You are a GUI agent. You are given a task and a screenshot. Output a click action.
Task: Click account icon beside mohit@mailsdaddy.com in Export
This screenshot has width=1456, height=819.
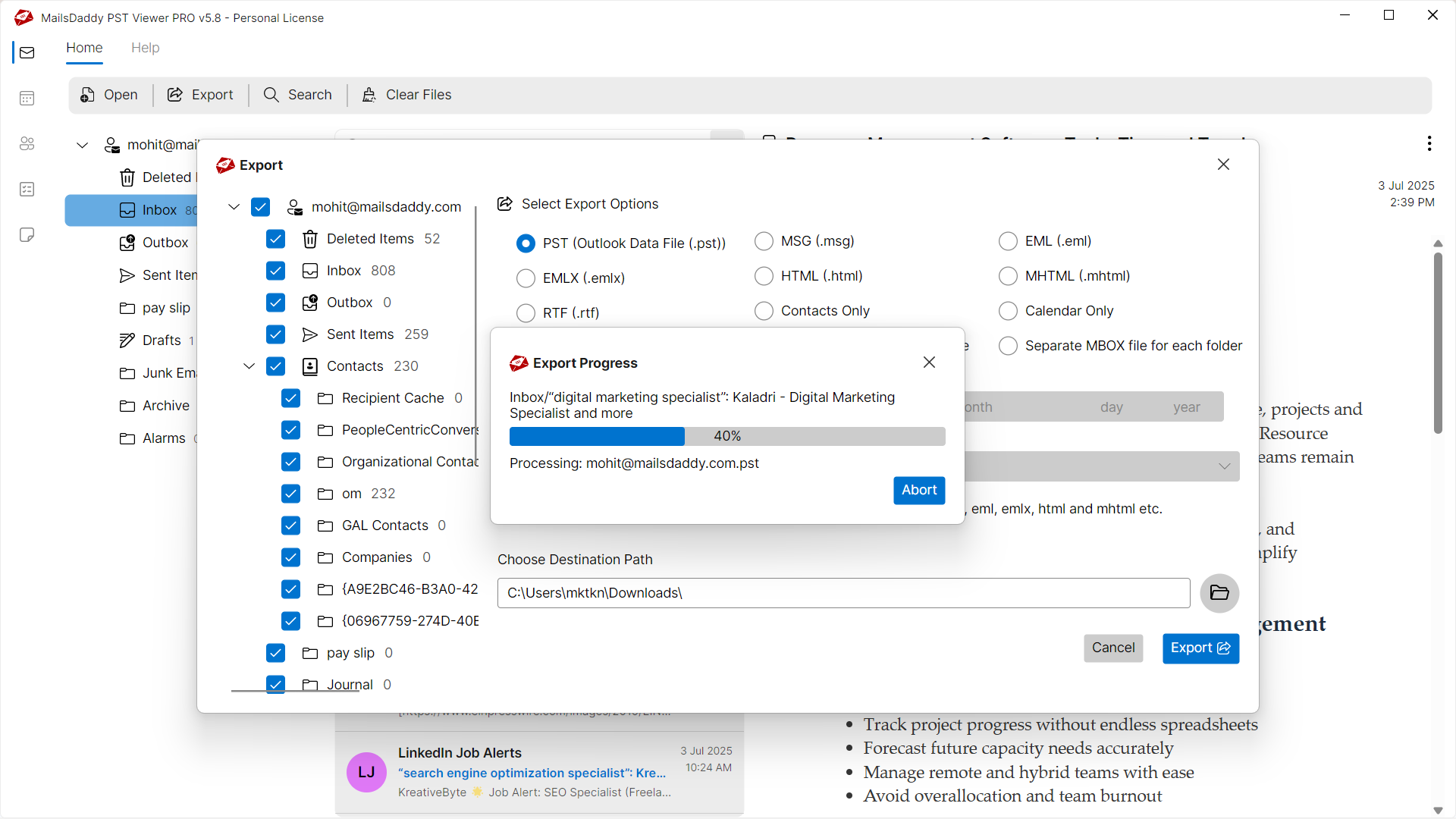[x=294, y=207]
